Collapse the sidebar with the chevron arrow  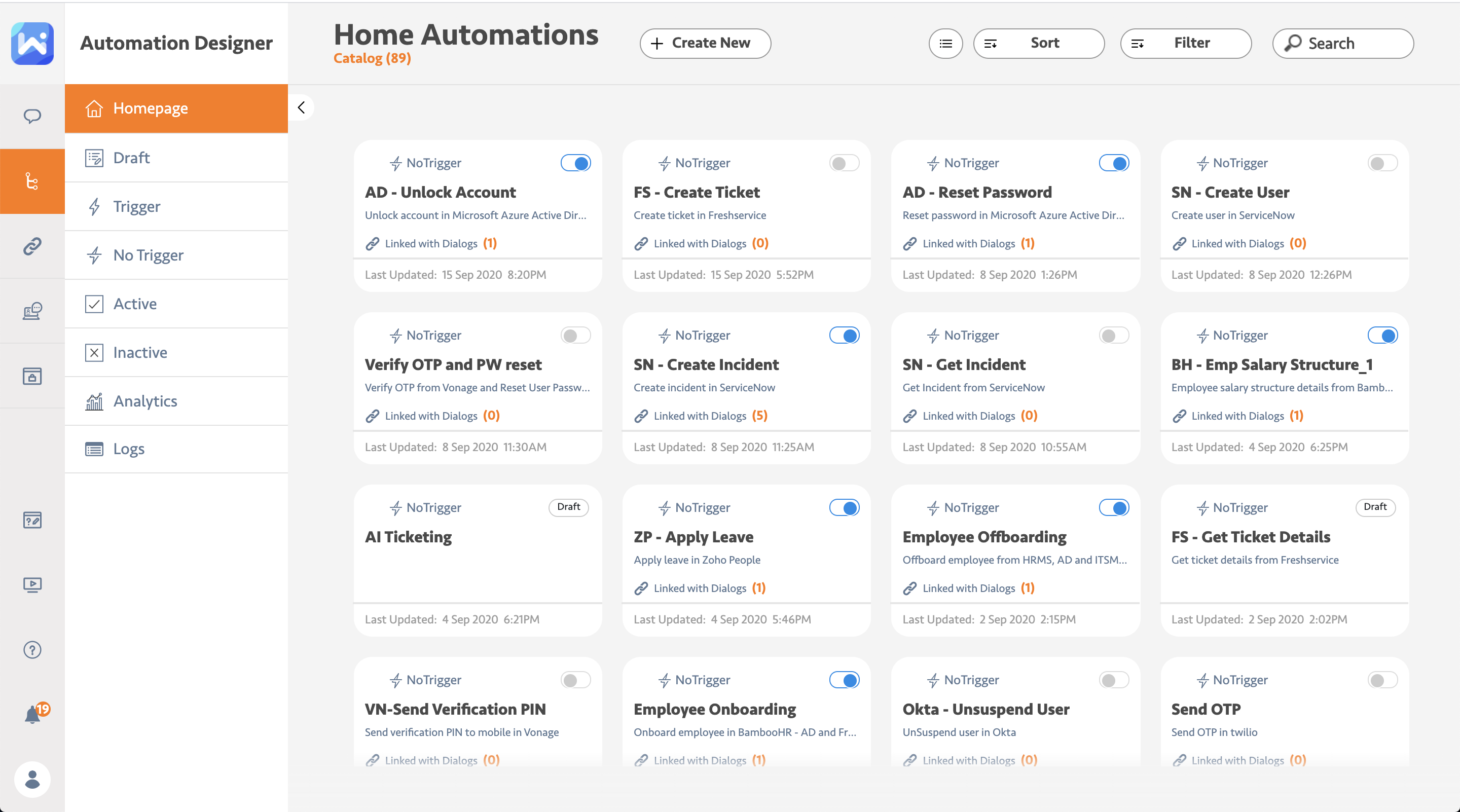[302, 107]
